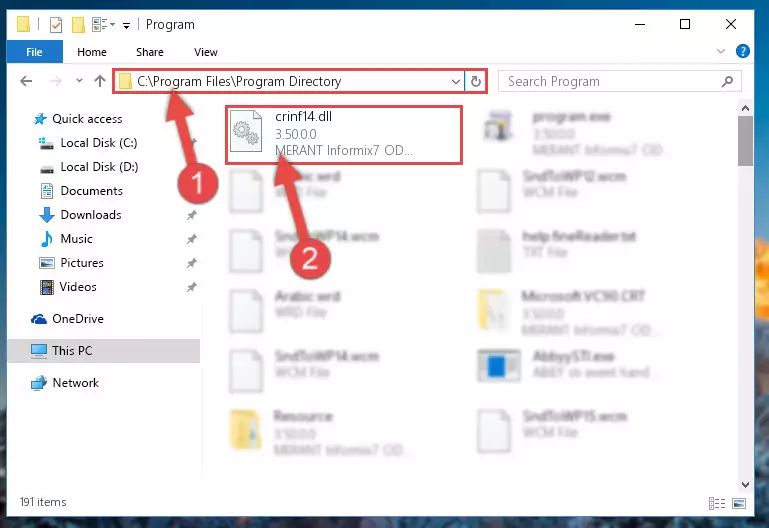Click the pin icon beside Pictures
This screenshot has height=528, width=769.
192,263
